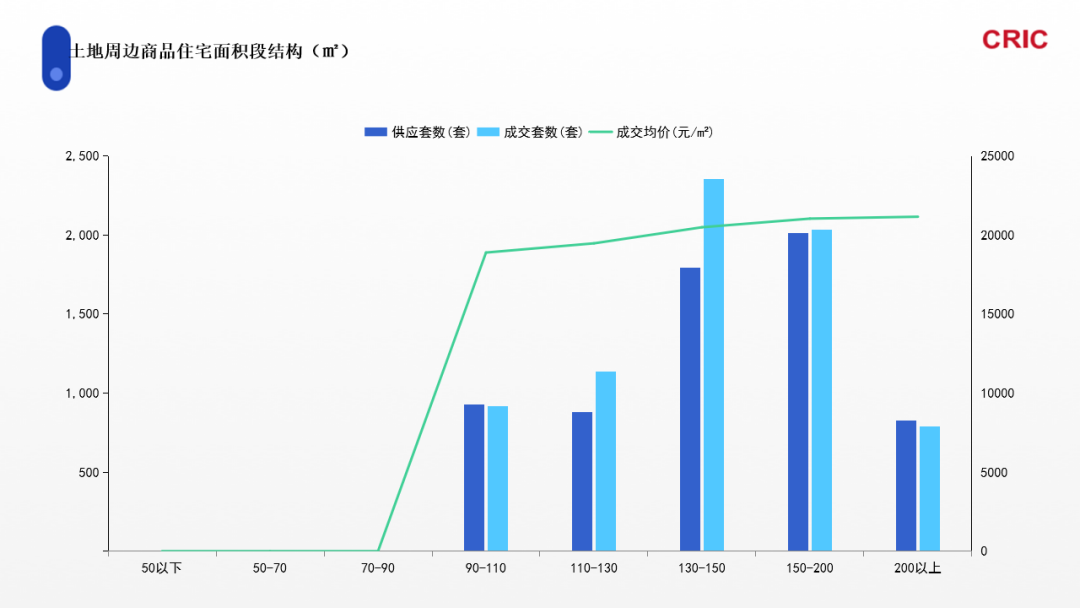Select the 110-130 light blue transaction bar
This screenshot has width=1080, height=608.
tap(606, 461)
